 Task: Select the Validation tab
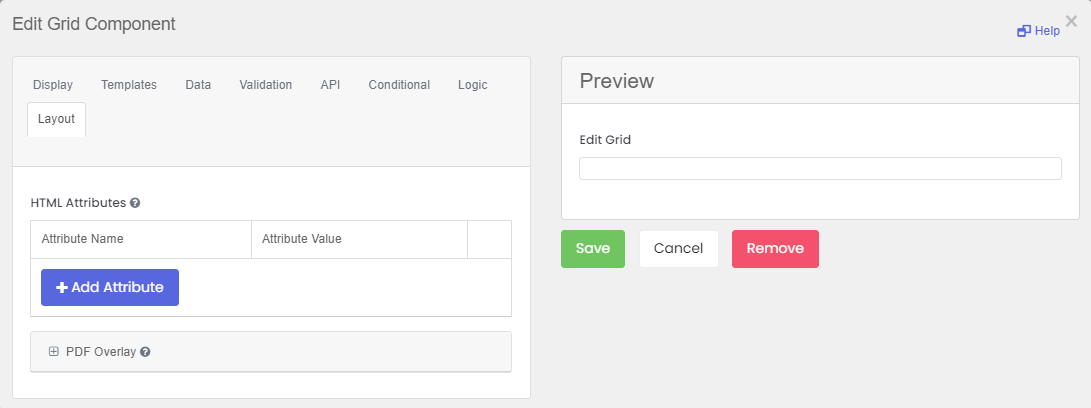point(266,85)
